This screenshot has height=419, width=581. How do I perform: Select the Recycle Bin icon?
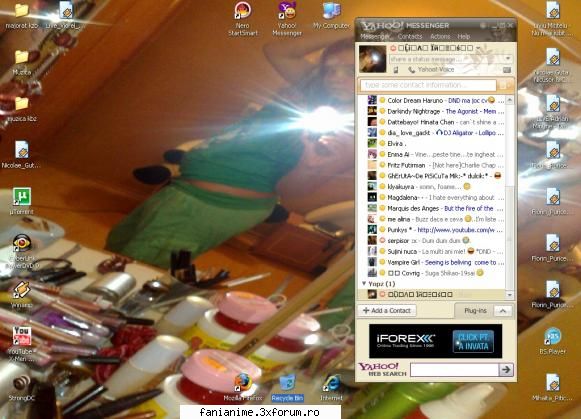point(287,388)
